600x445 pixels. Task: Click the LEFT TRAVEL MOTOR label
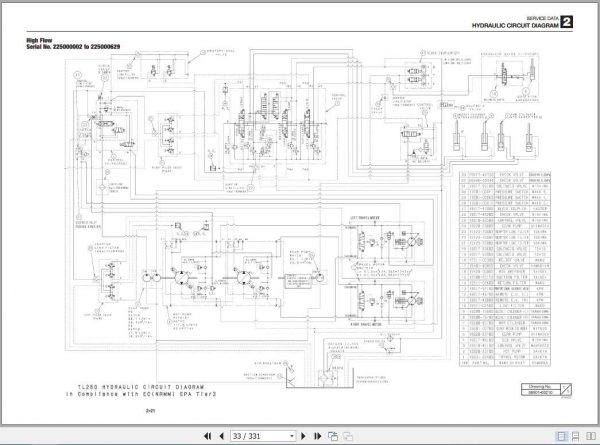click(365, 218)
